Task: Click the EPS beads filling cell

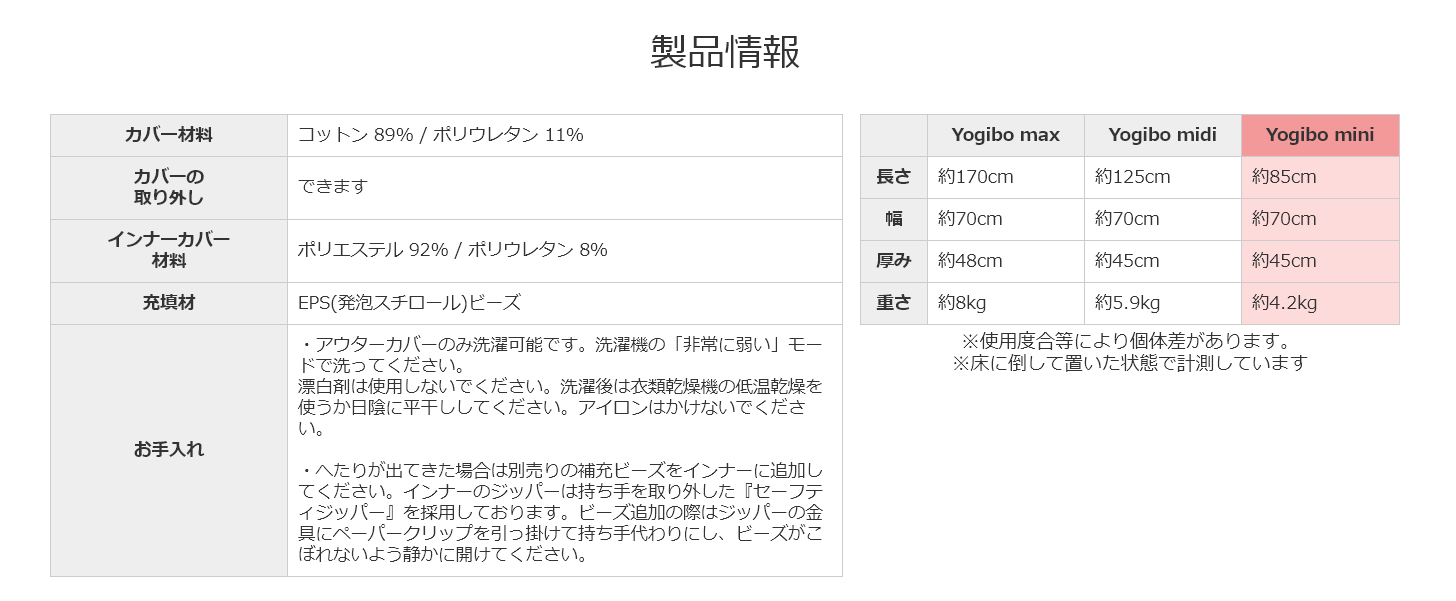Action: tap(565, 303)
